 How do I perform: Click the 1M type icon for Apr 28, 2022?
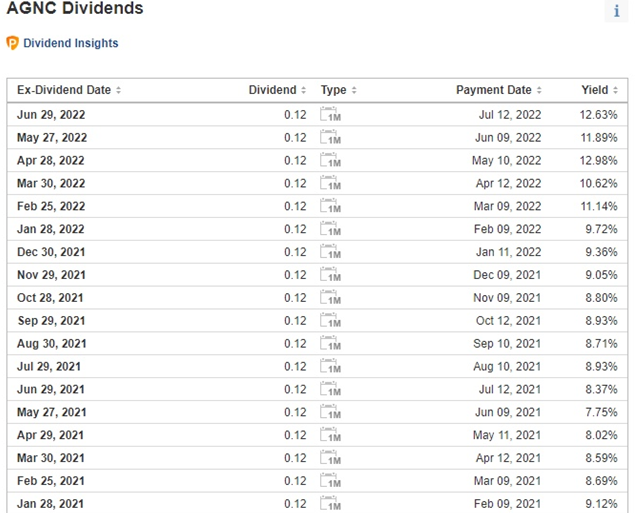(330, 160)
